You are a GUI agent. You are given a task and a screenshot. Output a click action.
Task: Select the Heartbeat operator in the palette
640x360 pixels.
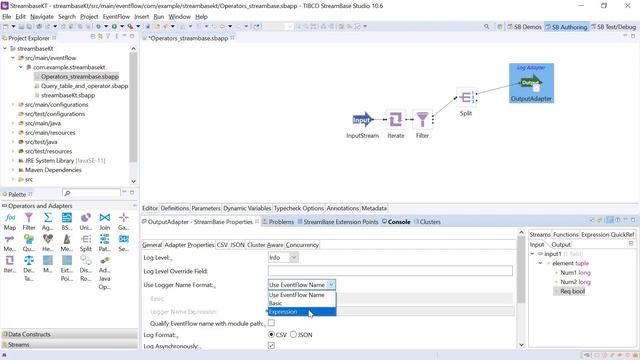[x=48, y=243]
